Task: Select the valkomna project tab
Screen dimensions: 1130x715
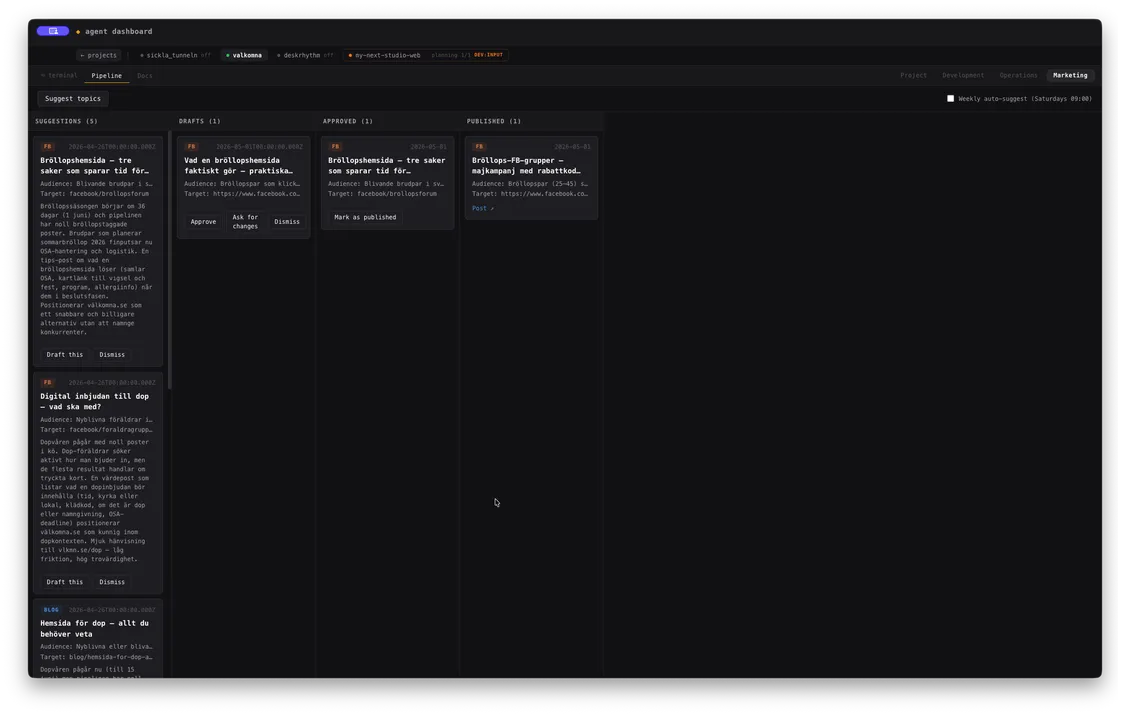Action: [244, 55]
